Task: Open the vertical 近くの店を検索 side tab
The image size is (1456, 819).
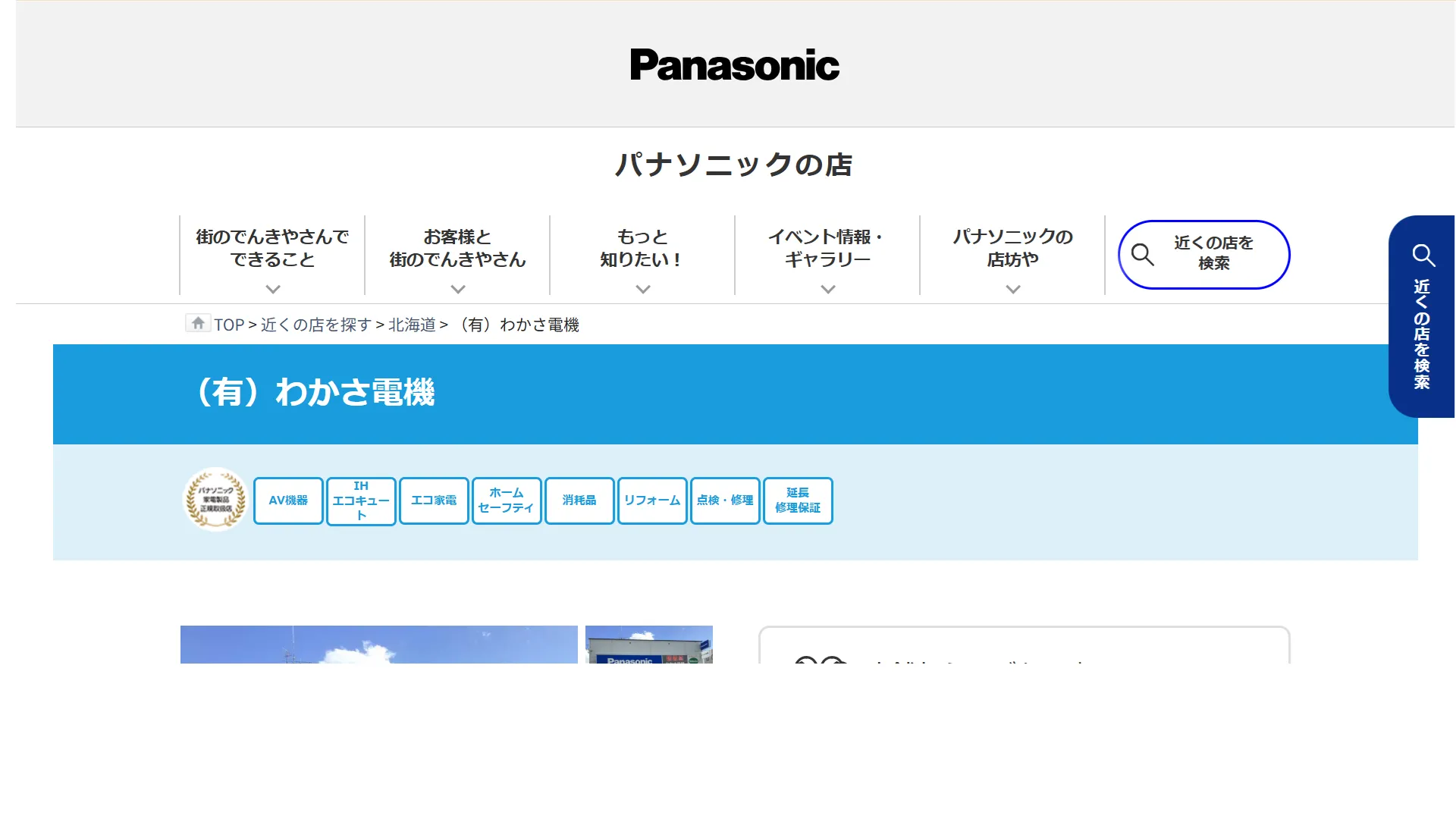Action: [x=1421, y=316]
